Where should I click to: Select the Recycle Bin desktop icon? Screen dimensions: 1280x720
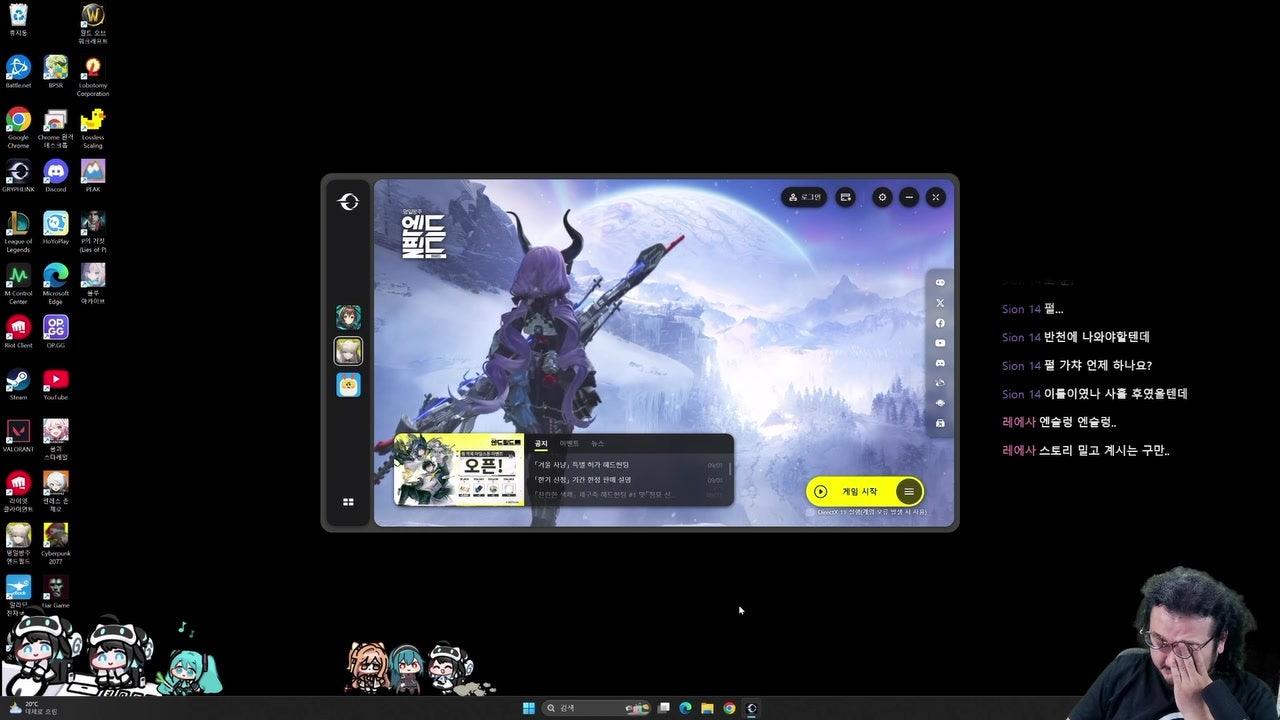18,19
